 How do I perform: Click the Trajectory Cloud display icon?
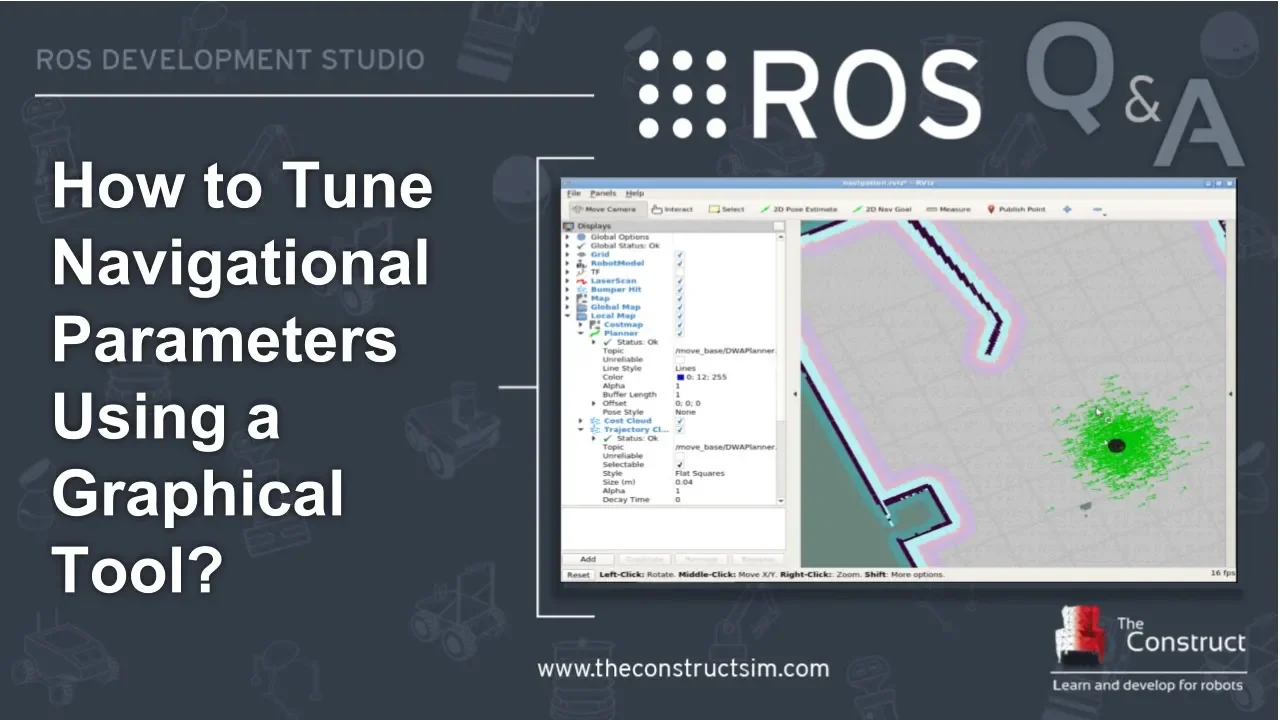(x=595, y=430)
